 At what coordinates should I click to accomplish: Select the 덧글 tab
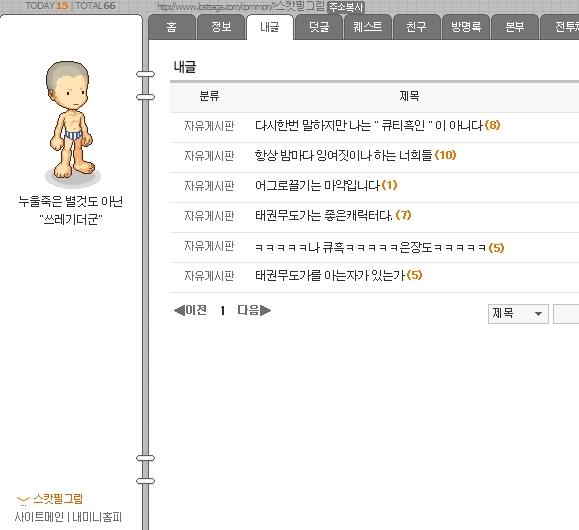pos(319,27)
